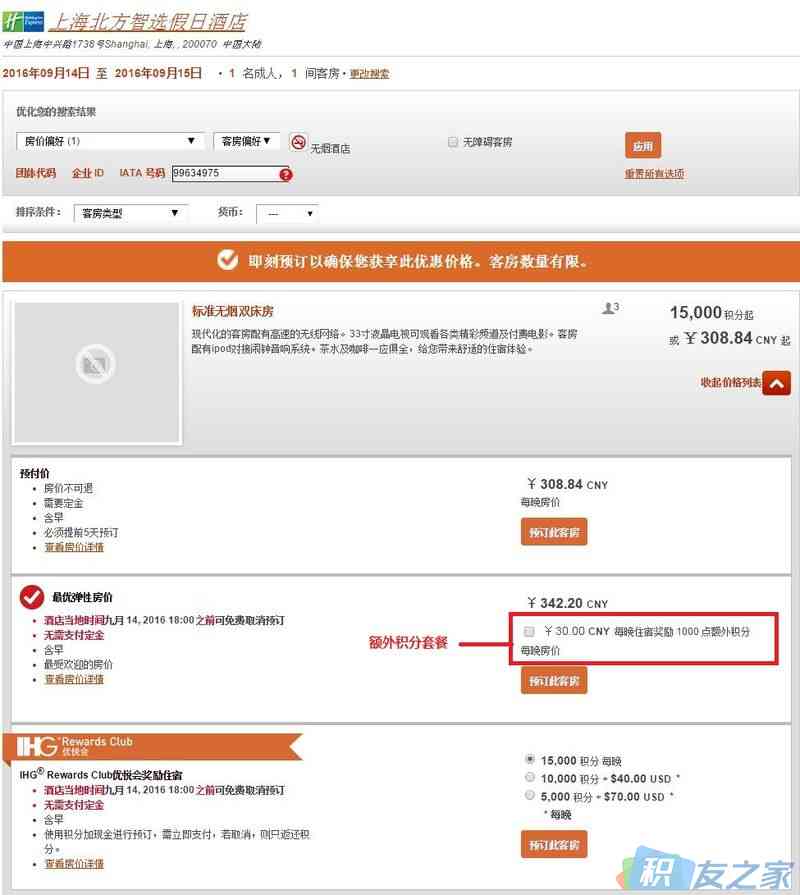Open the 标准无烟双床房 room title link

(x=232, y=311)
